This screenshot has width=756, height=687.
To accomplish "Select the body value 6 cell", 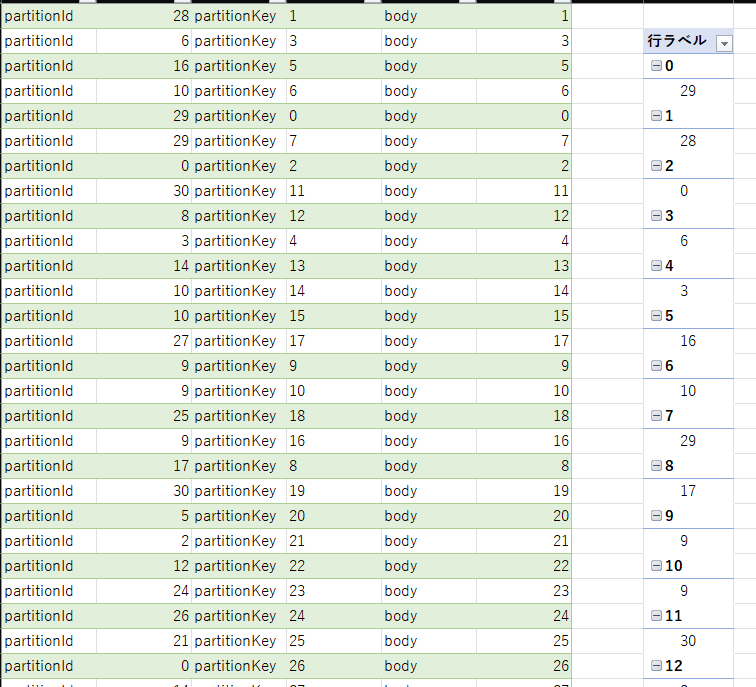I will click(x=524, y=91).
